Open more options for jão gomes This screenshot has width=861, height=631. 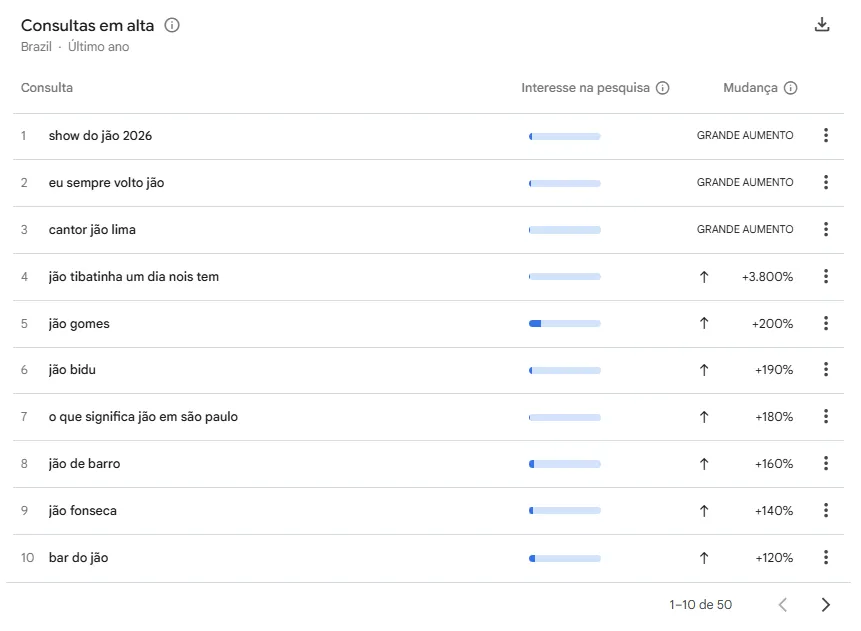tap(825, 323)
